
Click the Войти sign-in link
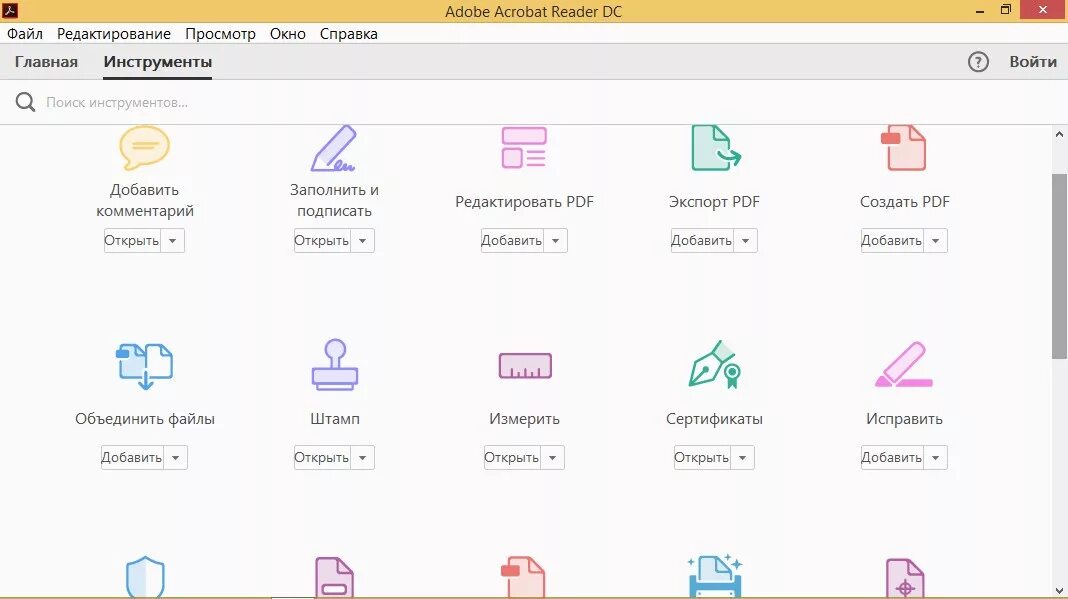pos(1033,62)
